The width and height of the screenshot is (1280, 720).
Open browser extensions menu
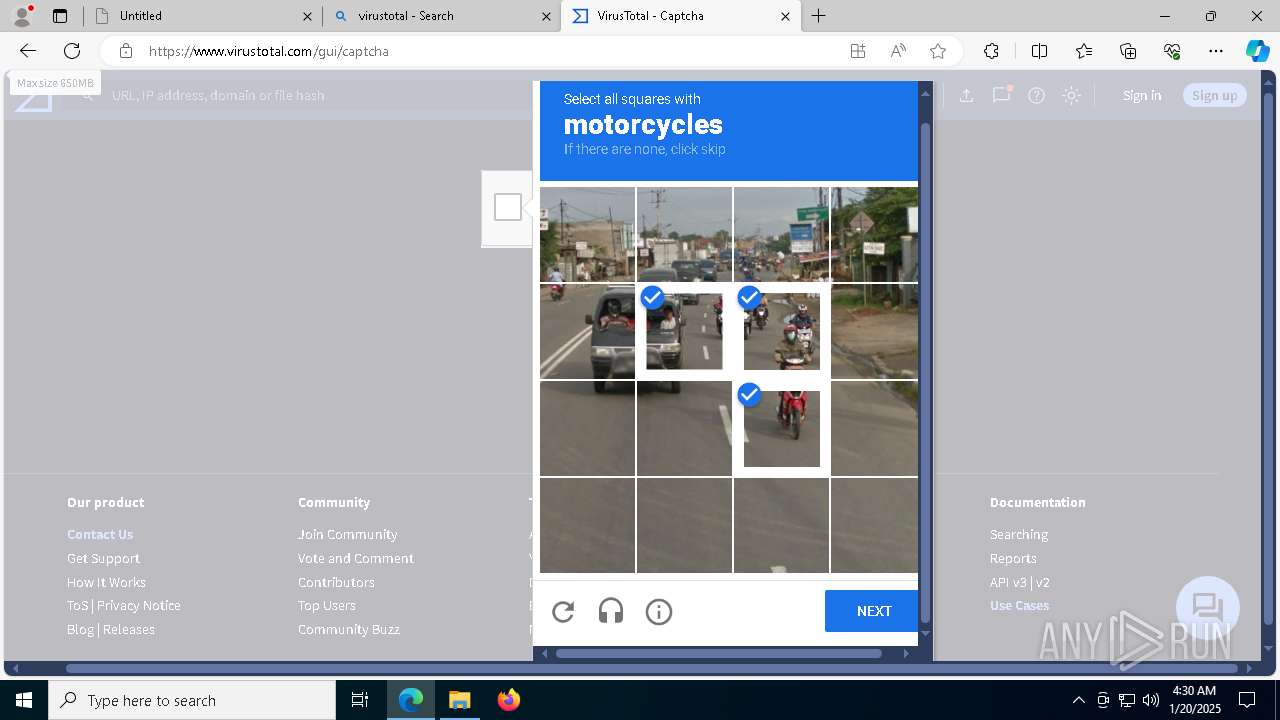pyautogui.click(x=991, y=51)
